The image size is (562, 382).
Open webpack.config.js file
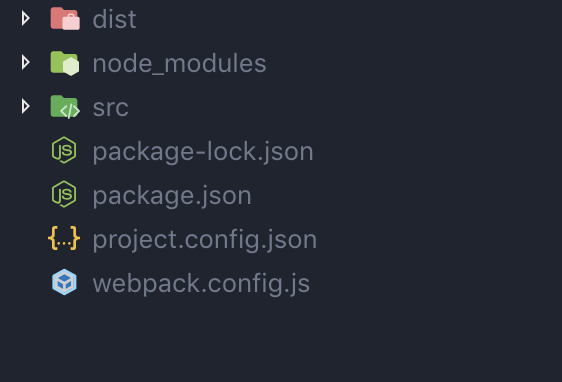tap(201, 284)
